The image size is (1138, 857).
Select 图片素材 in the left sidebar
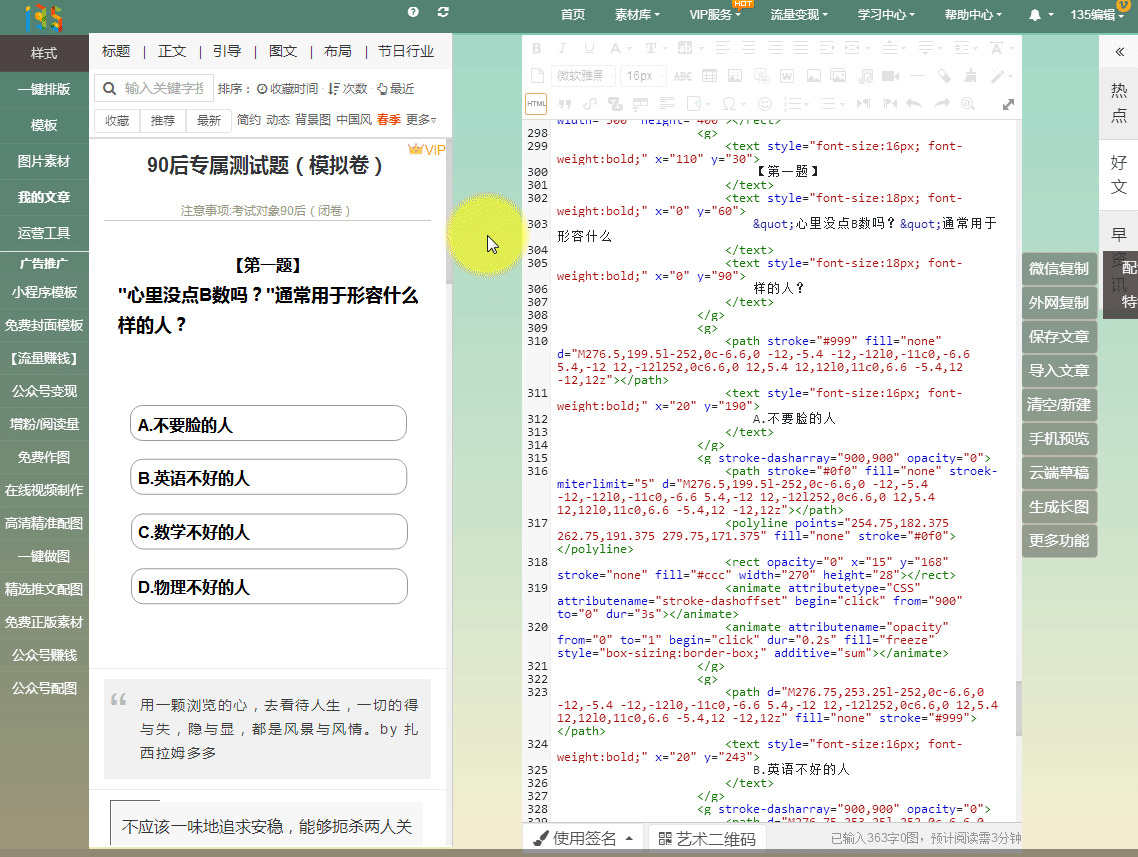tap(44, 161)
